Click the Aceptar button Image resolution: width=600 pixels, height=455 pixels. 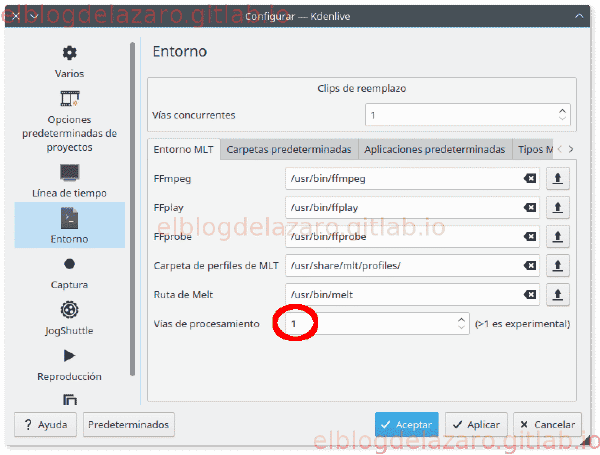[407, 424]
